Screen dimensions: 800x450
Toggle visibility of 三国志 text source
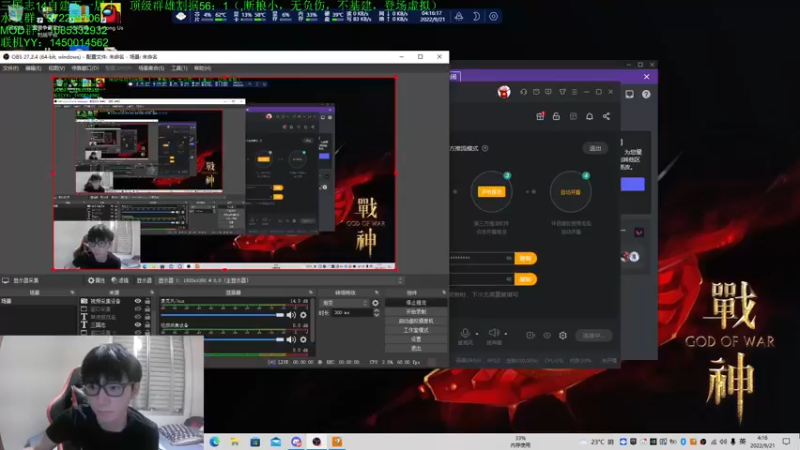point(138,324)
